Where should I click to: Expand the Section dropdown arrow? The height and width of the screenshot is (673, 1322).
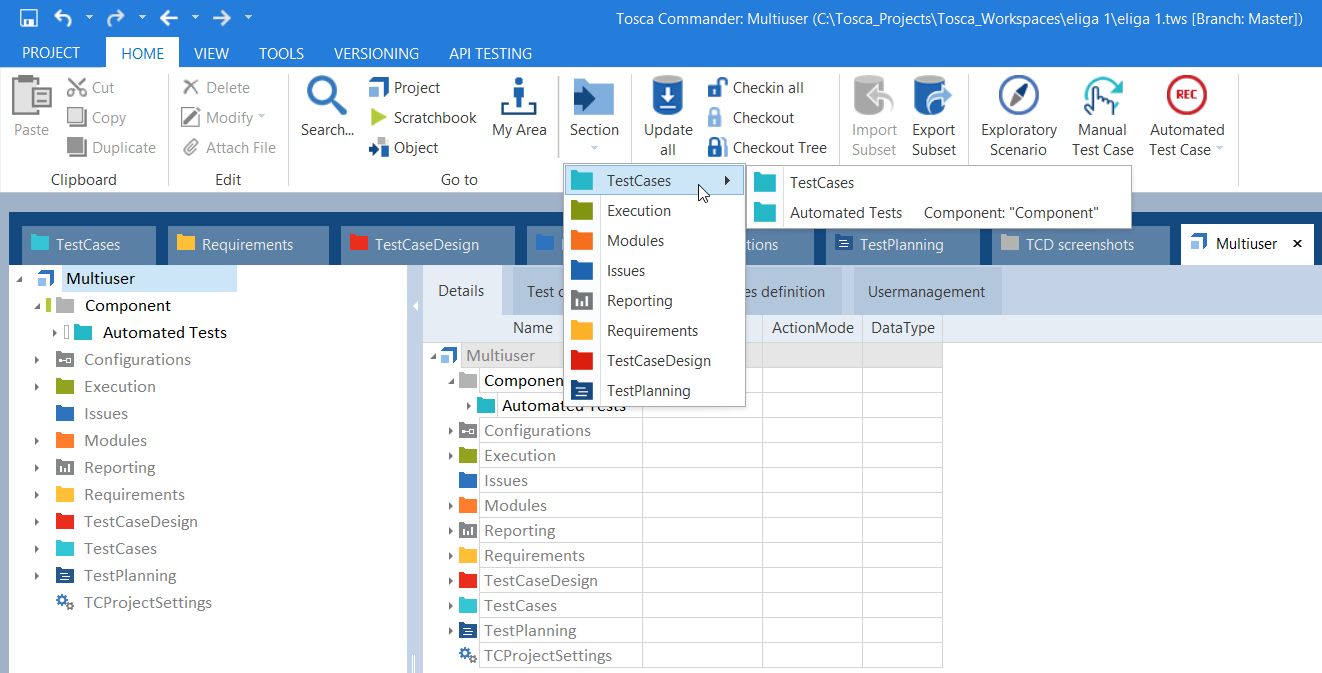click(x=594, y=149)
